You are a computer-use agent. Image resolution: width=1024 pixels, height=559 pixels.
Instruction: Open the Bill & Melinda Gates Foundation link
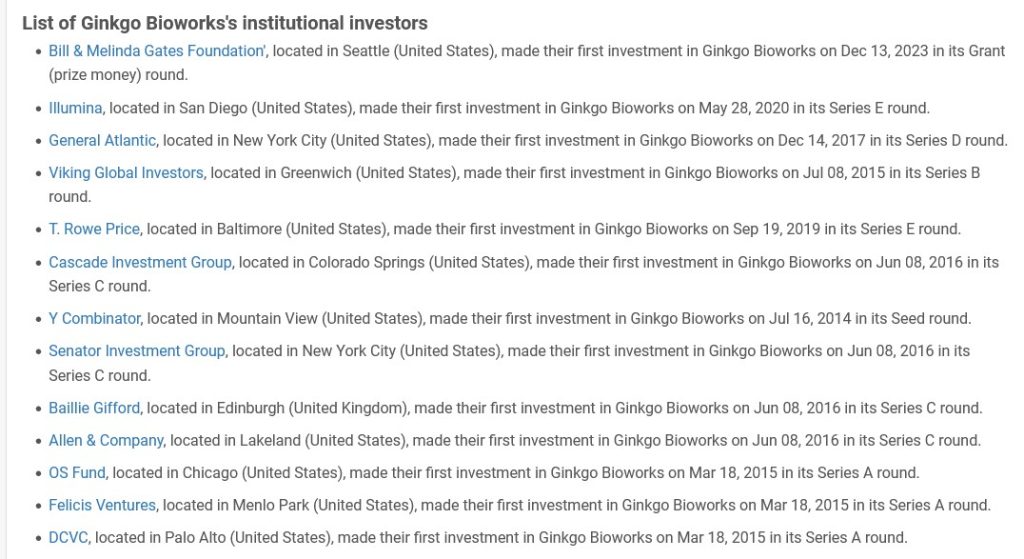(x=157, y=51)
